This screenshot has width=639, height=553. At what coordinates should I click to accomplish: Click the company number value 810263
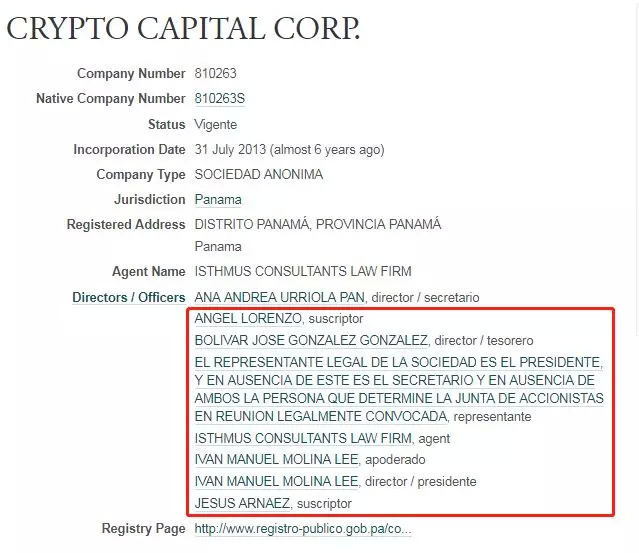click(215, 74)
